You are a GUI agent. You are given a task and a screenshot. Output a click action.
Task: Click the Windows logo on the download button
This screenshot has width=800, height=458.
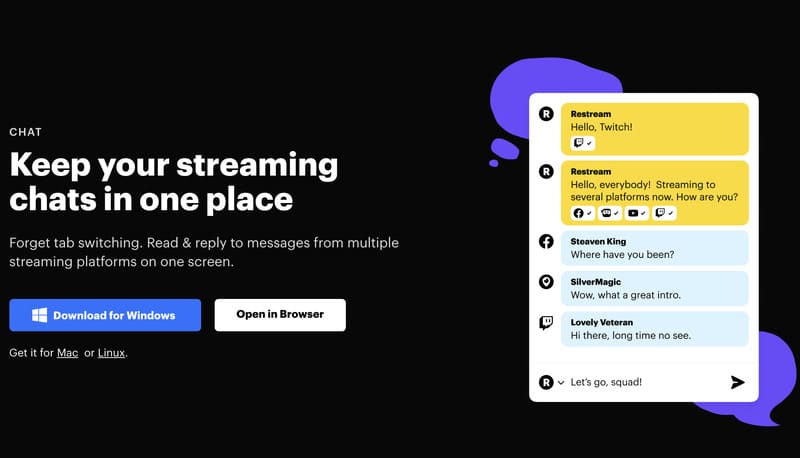click(39, 315)
